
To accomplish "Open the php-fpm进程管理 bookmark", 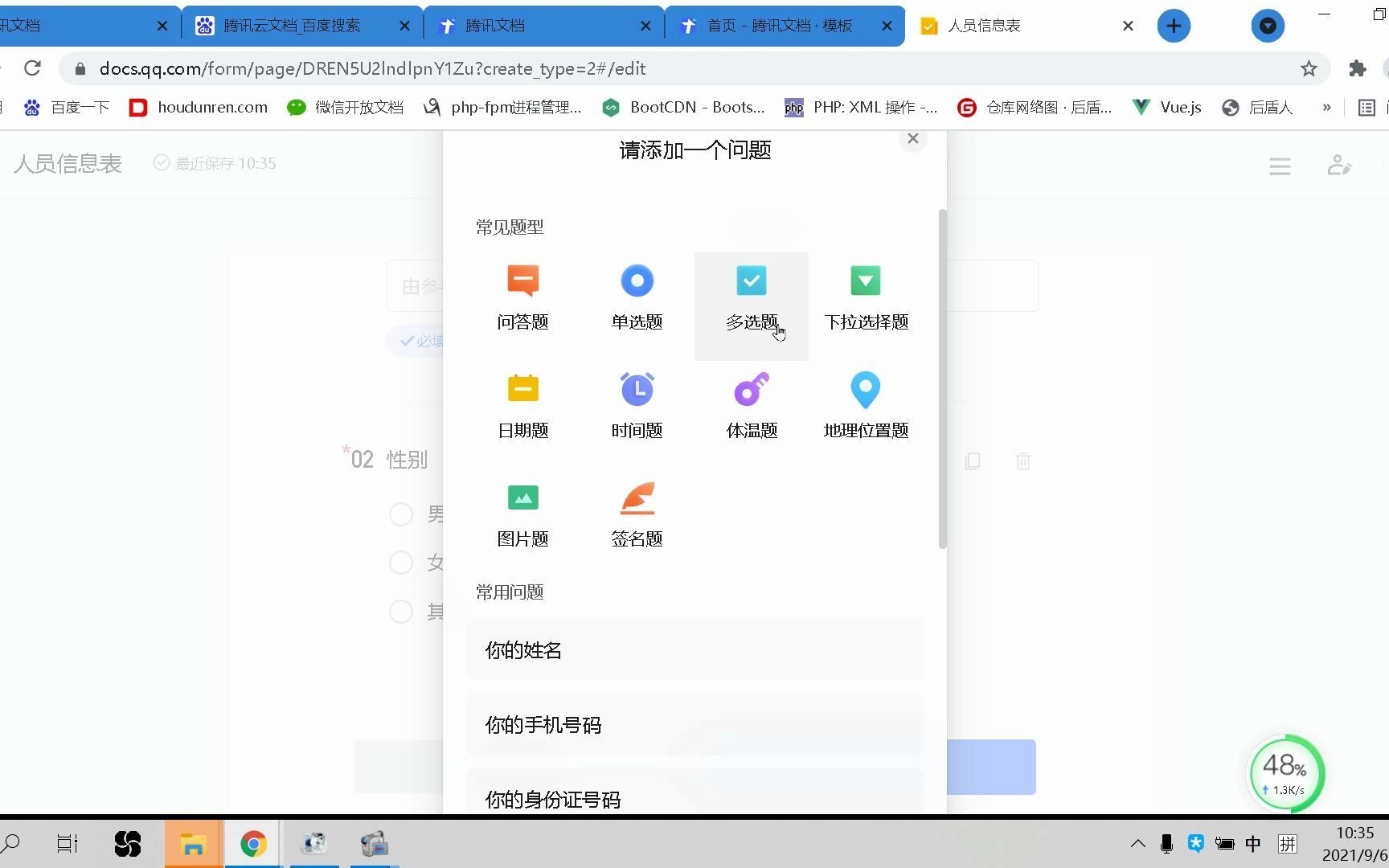I will (502, 107).
